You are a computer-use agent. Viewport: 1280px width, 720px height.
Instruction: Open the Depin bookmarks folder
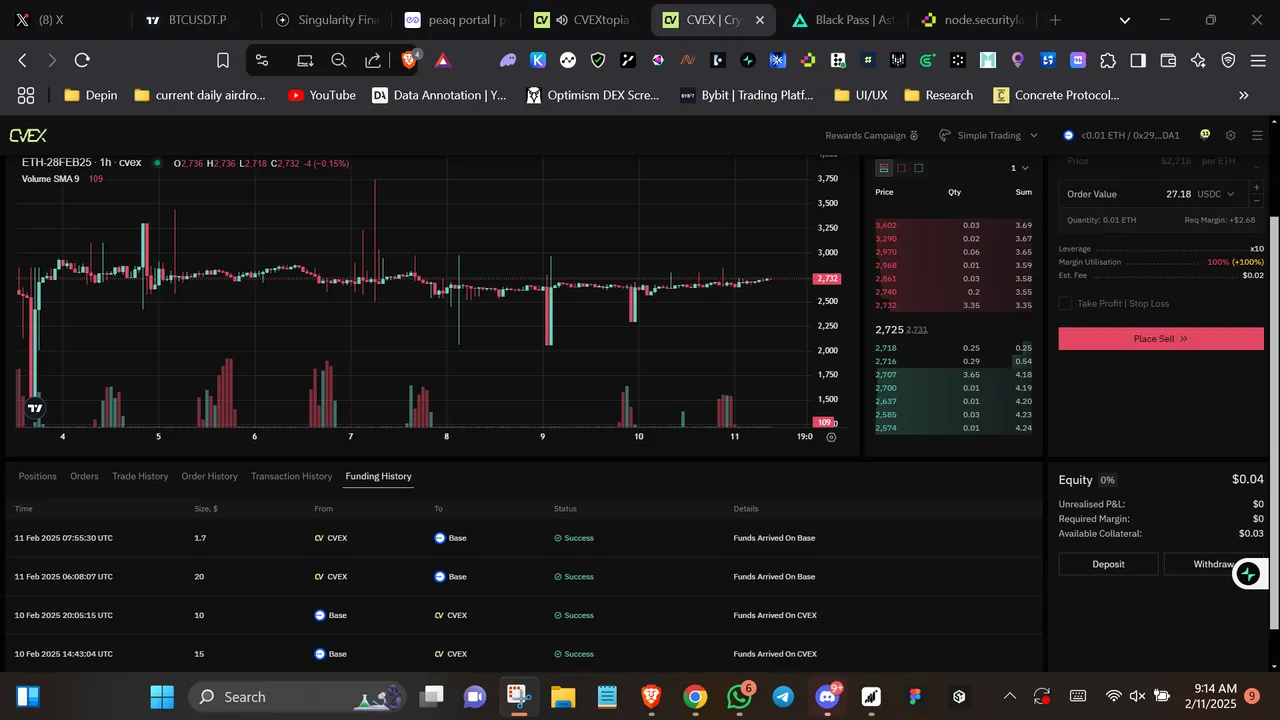pyautogui.click(x=90, y=95)
